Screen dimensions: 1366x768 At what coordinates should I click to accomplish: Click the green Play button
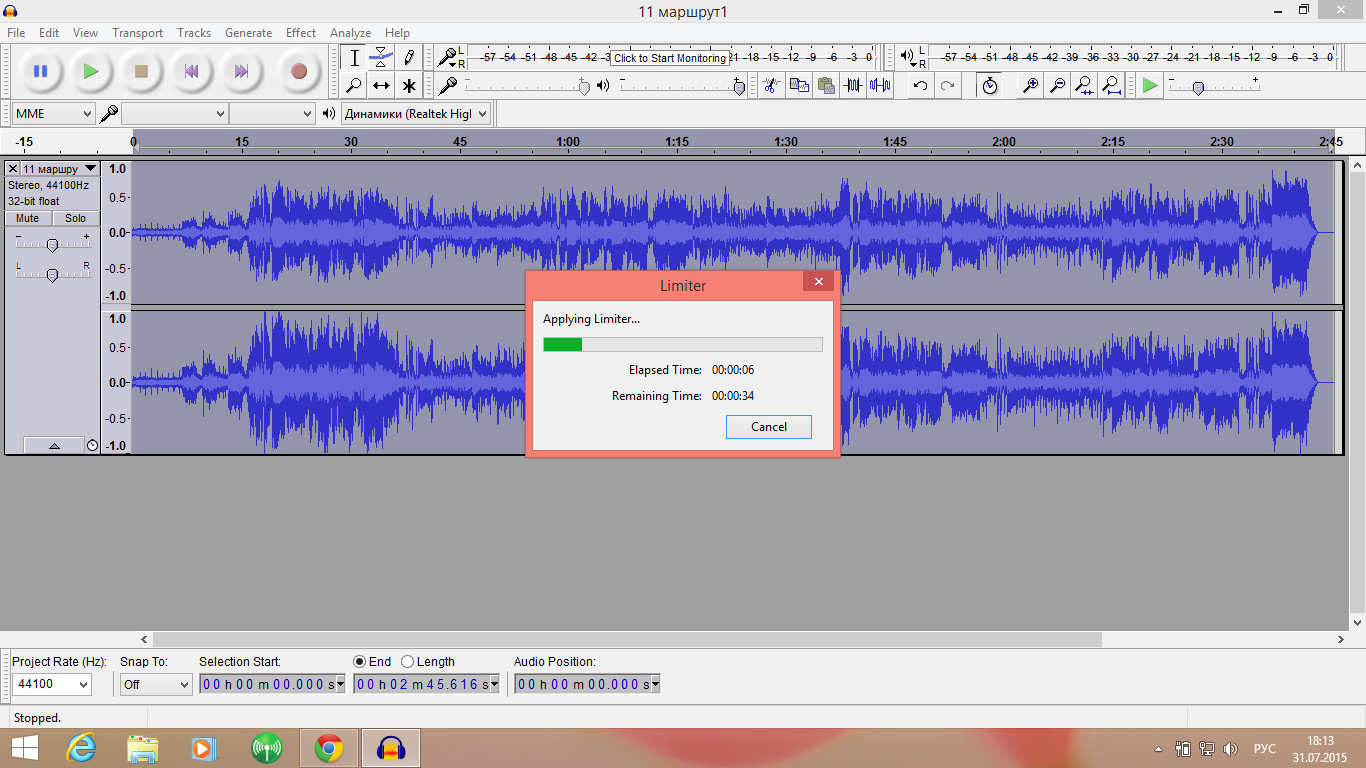coord(91,71)
